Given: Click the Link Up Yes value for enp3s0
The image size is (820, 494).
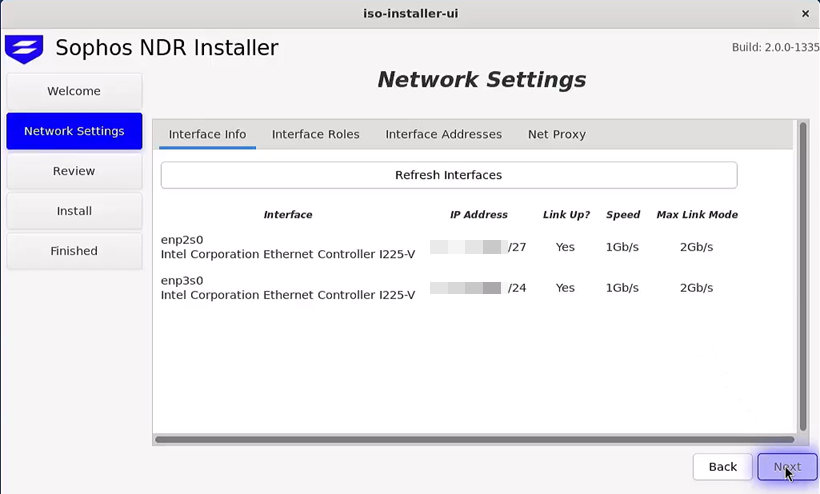Looking at the screenshot, I should tap(565, 288).
